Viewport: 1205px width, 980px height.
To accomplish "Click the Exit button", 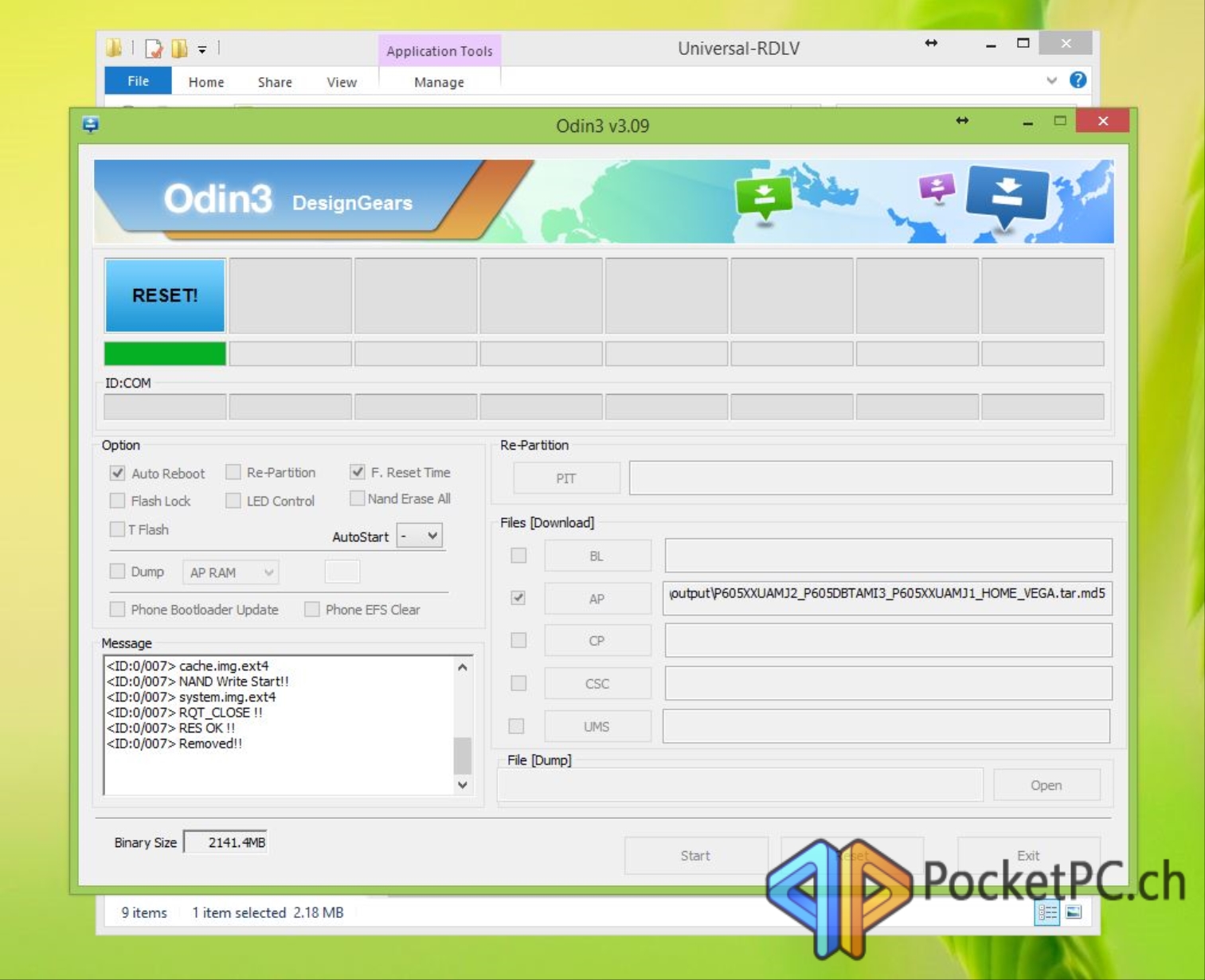I will click(x=1028, y=856).
